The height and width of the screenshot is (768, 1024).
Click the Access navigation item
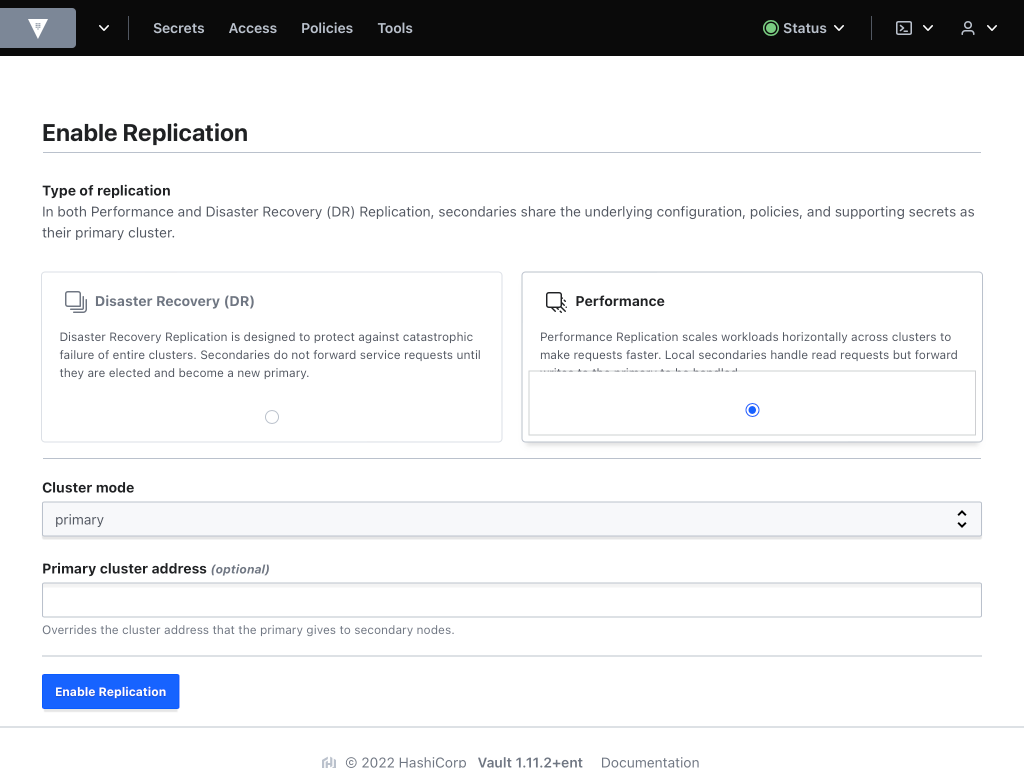(x=252, y=28)
